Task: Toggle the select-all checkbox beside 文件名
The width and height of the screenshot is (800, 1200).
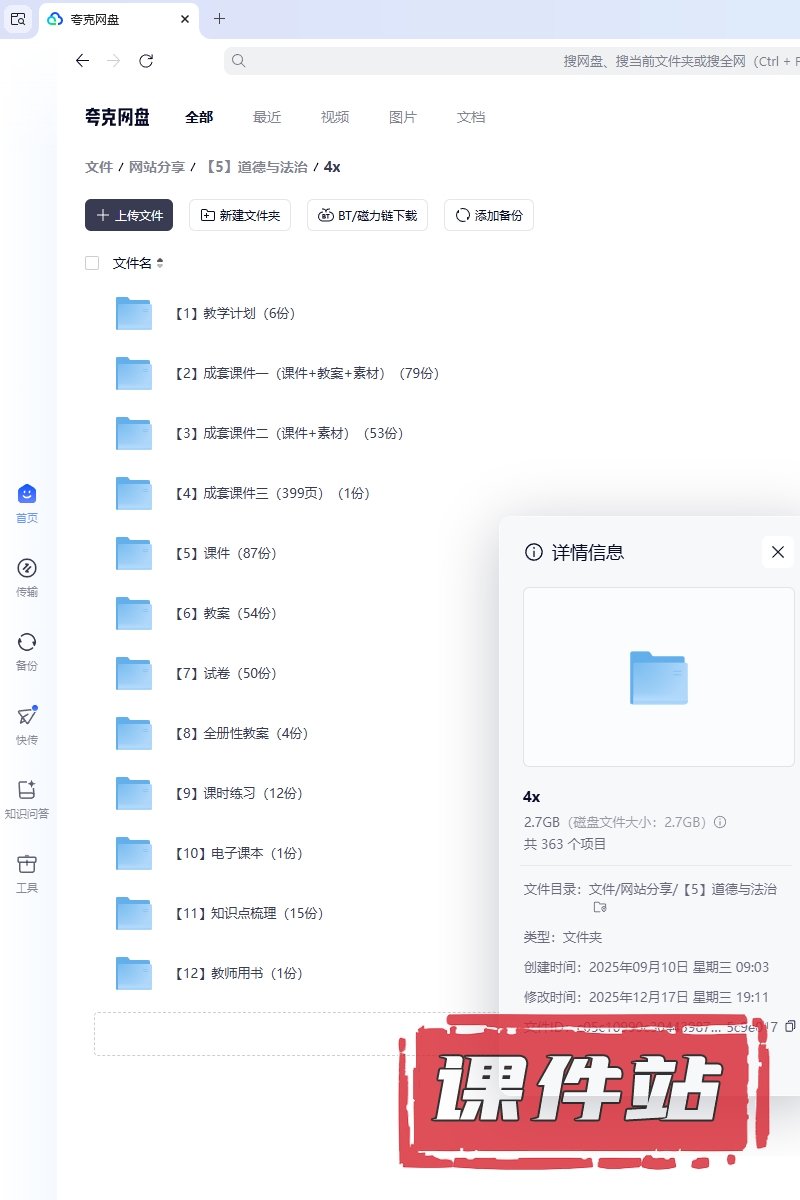Action: coord(92,263)
